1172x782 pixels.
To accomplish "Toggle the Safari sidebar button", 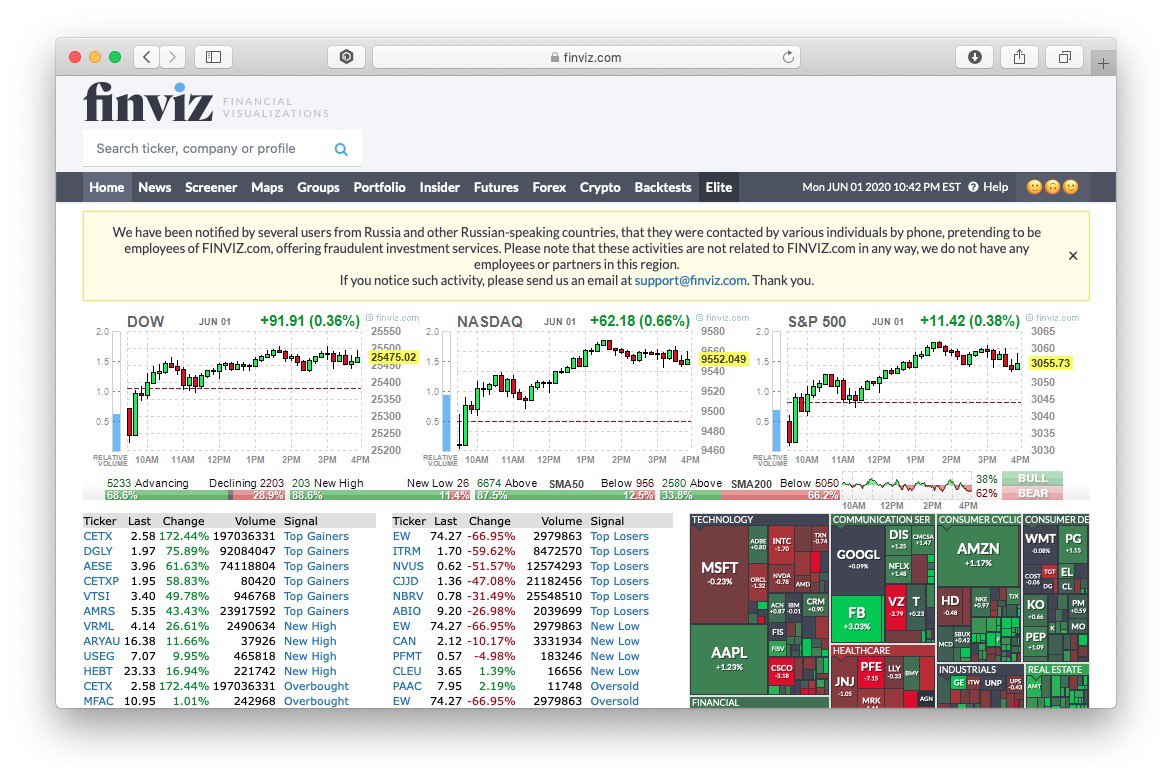I will (x=214, y=57).
